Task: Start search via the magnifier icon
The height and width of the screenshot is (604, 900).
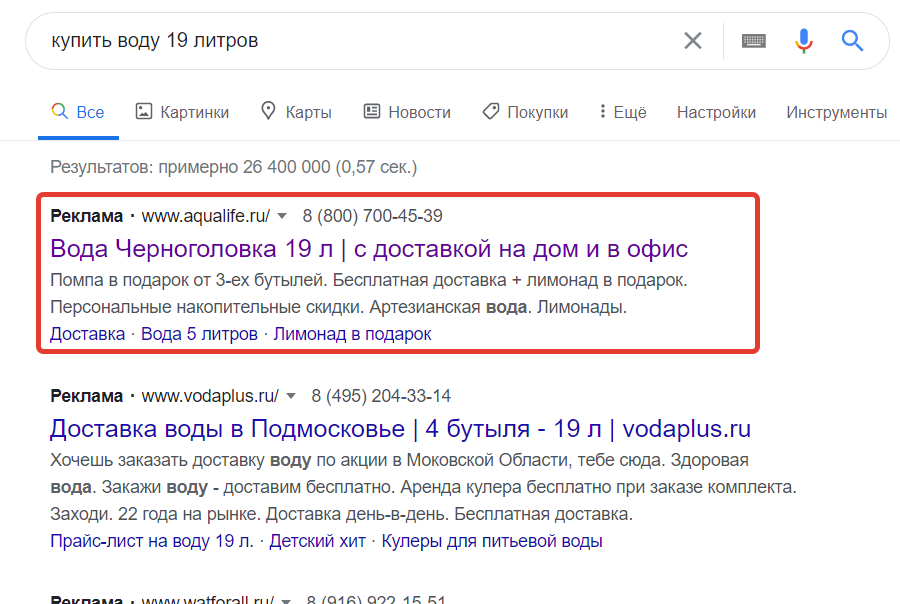Action: click(x=851, y=40)
